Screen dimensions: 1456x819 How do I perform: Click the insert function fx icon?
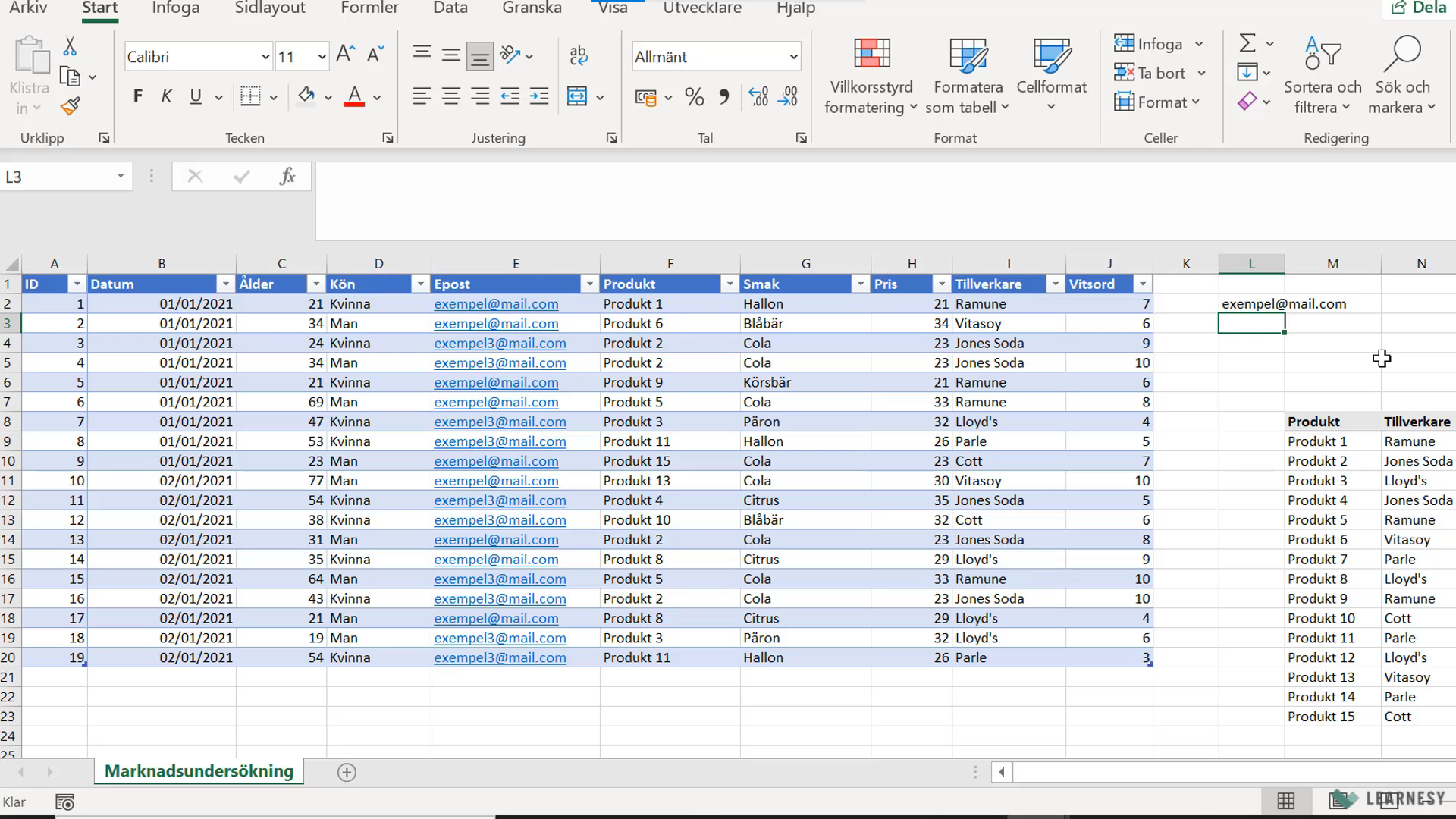(287, 177)
